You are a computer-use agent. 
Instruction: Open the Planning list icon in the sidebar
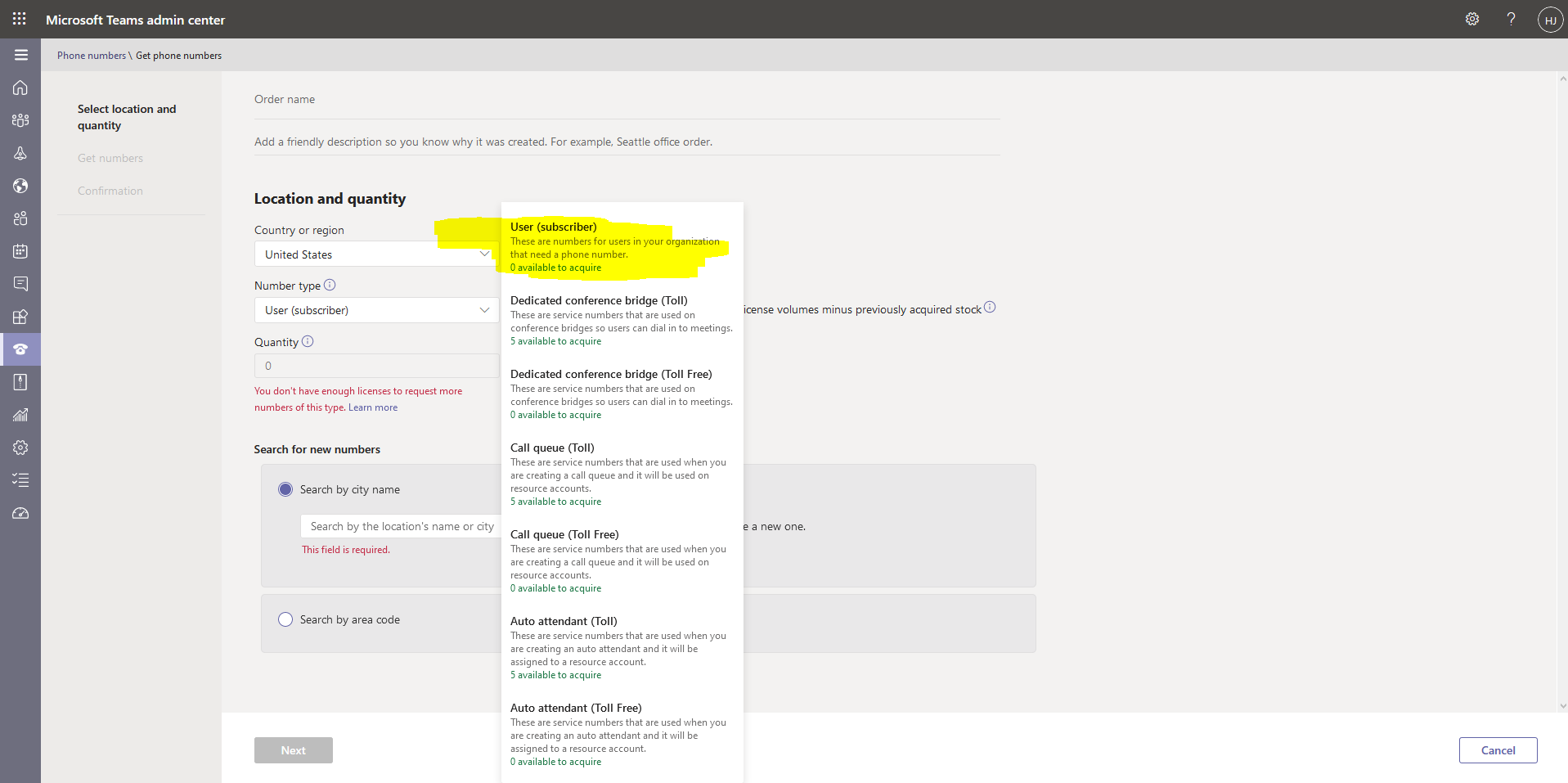tap(20, 480)
